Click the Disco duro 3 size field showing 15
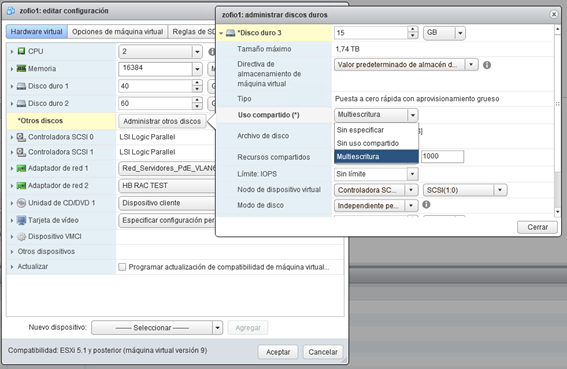 [371, 33]
